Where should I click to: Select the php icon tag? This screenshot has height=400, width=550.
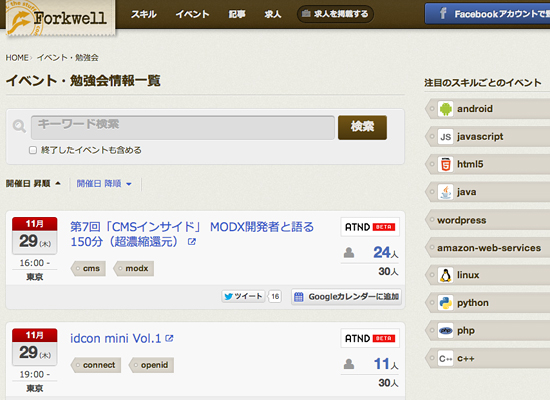coord(445,331)
